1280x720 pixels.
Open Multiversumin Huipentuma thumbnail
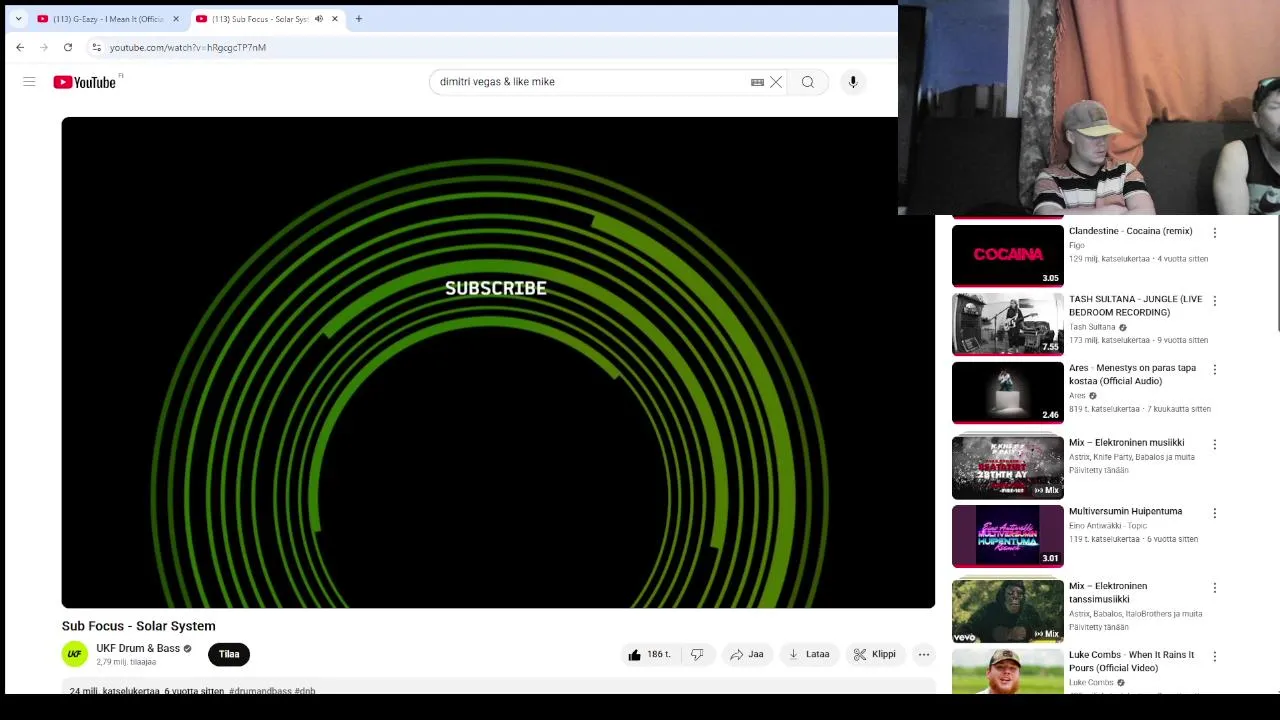click(1008, 536)
